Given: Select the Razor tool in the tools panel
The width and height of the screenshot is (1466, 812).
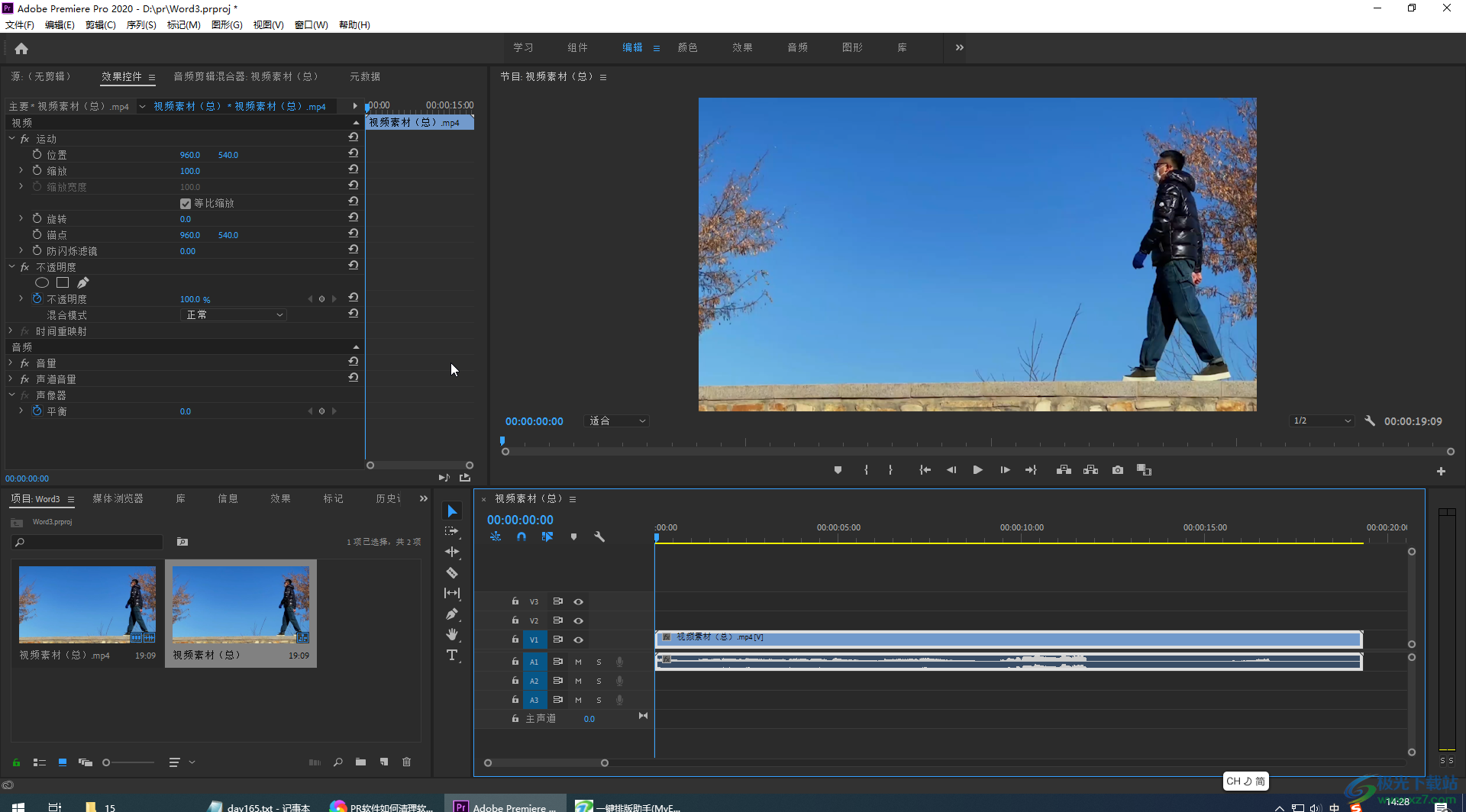Looking at the screenshot, I should point(452,572).
